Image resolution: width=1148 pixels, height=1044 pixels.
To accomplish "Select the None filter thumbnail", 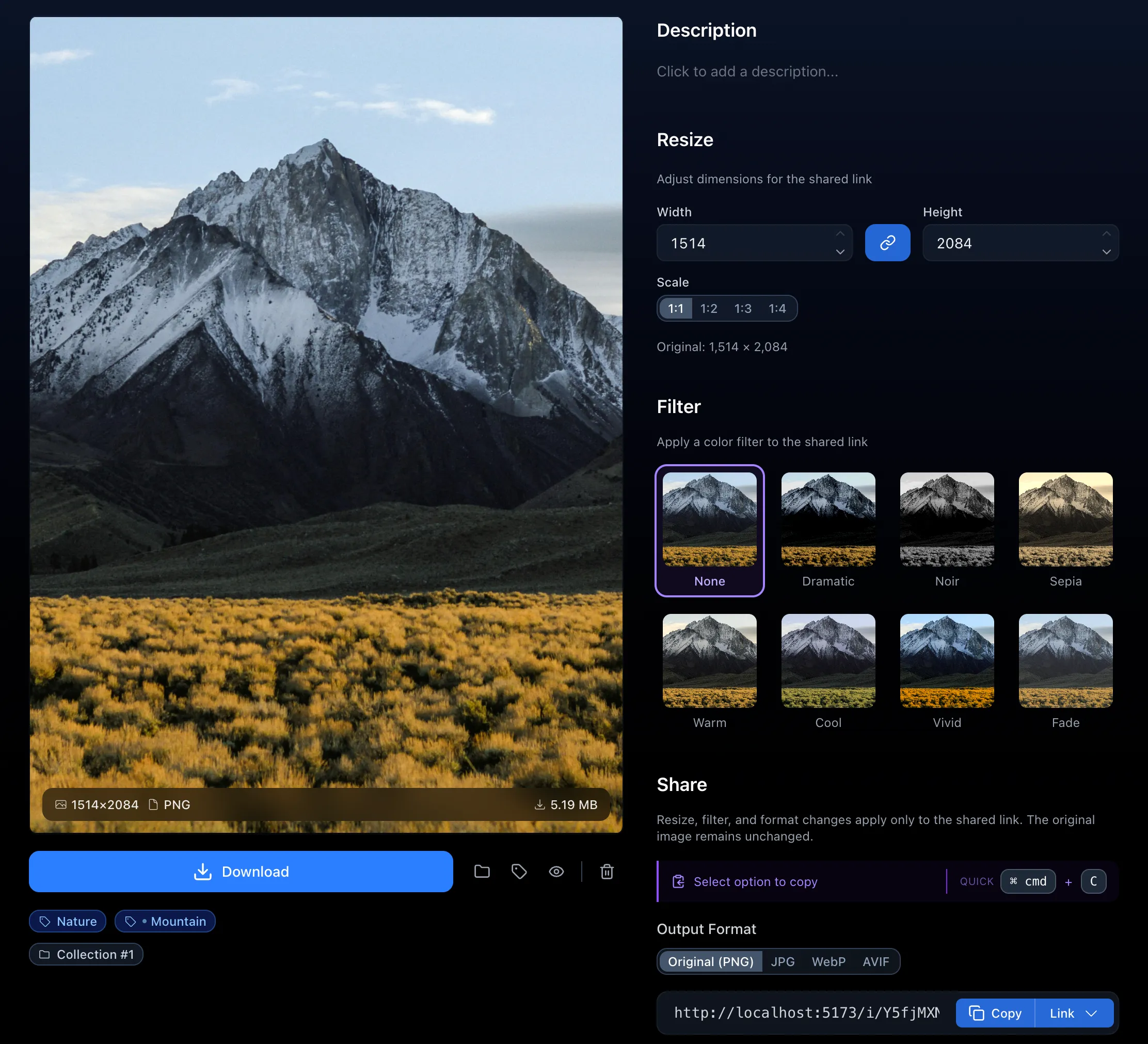I will point(710,531).
